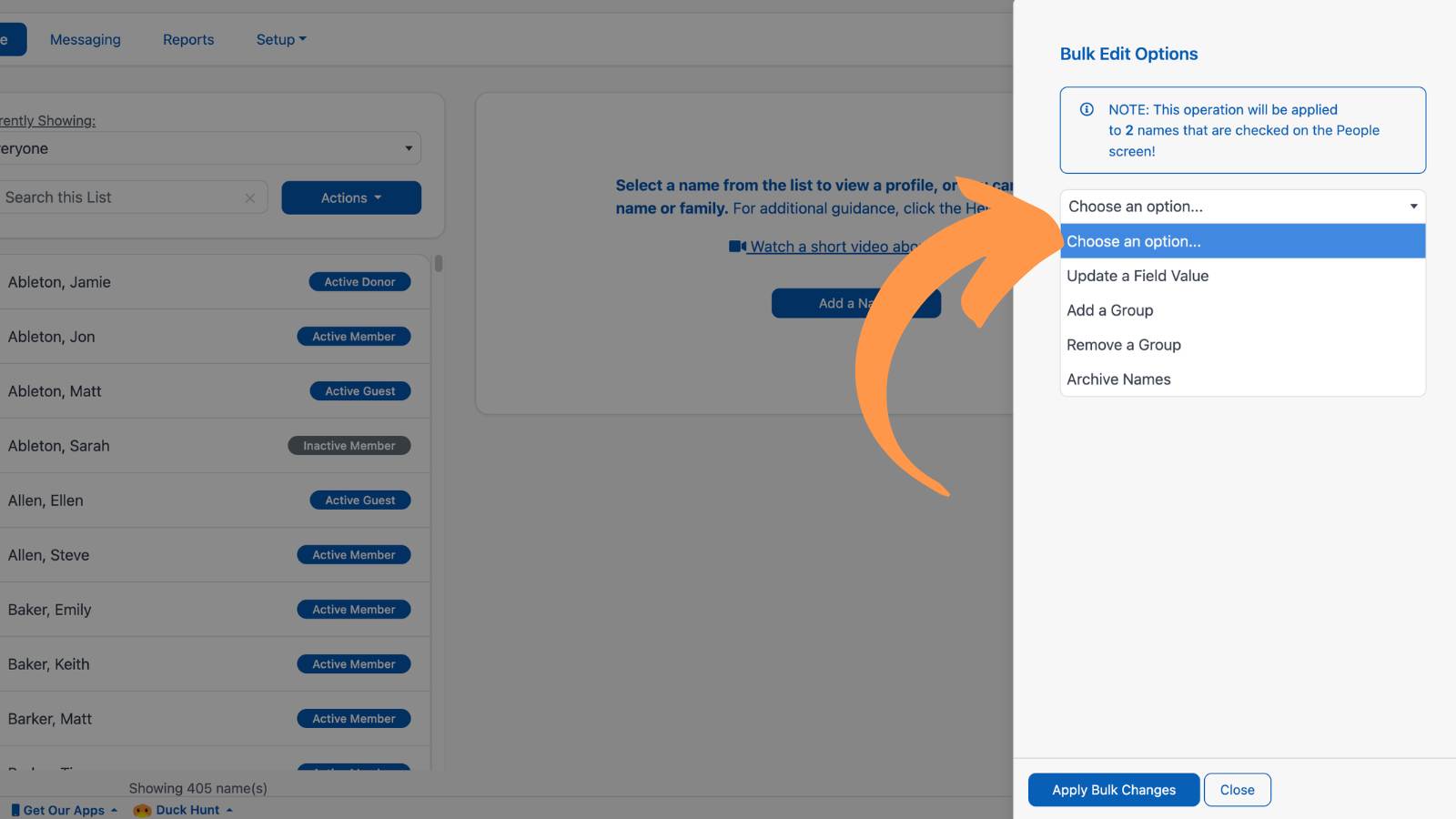
Task: Select Archive Names option
Action: (1242, 379)
